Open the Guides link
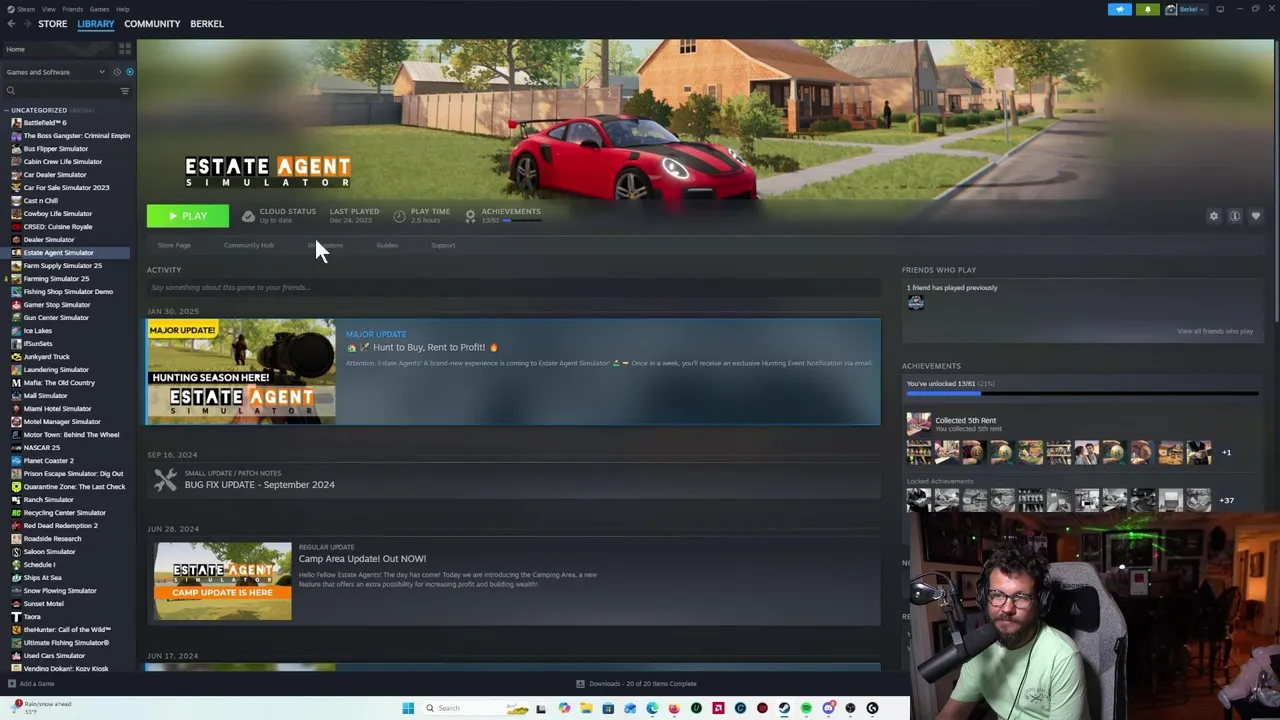Image resolution: width=1280 pixels, height=720 pixels. click(x=387, y=245)
